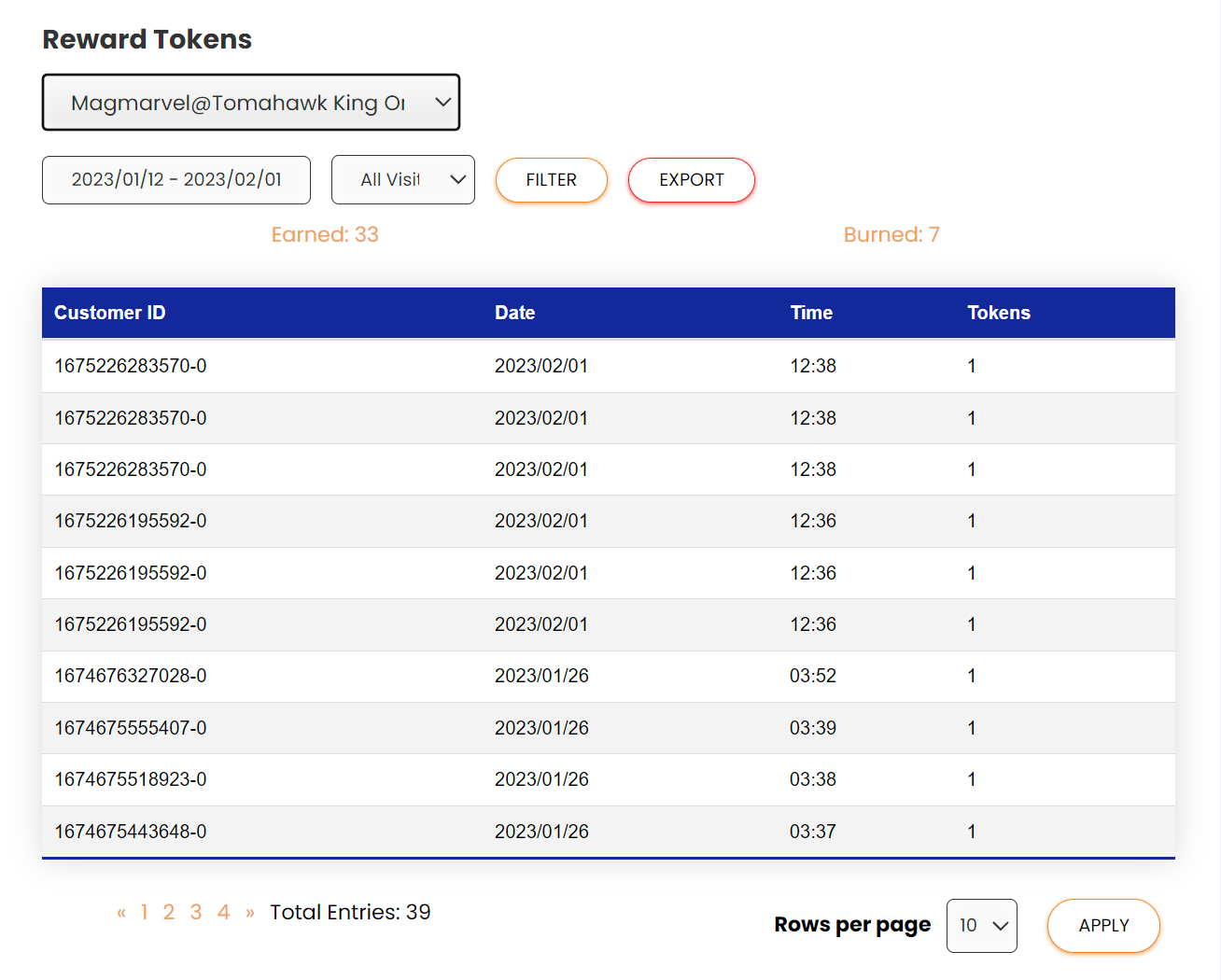Click the next page » arrow

250,913
